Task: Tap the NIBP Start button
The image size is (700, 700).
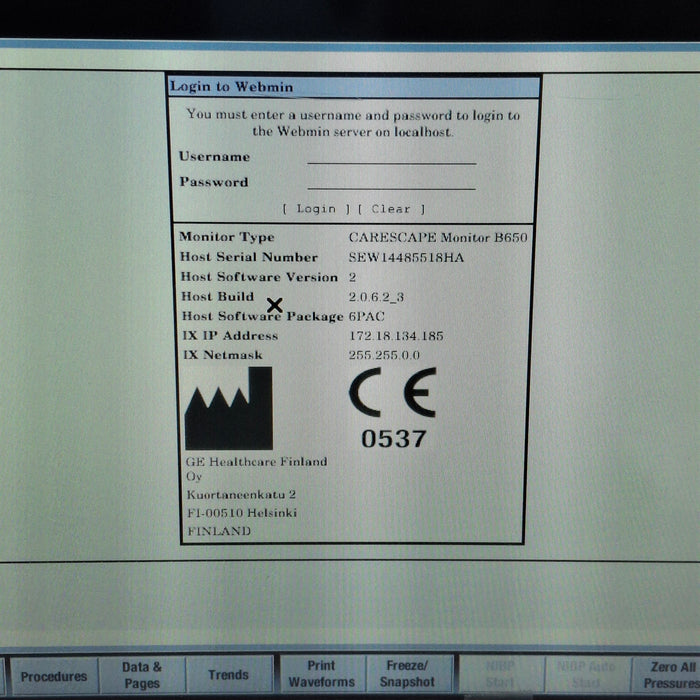Action: pyautogui.click(x=501, y=674)
